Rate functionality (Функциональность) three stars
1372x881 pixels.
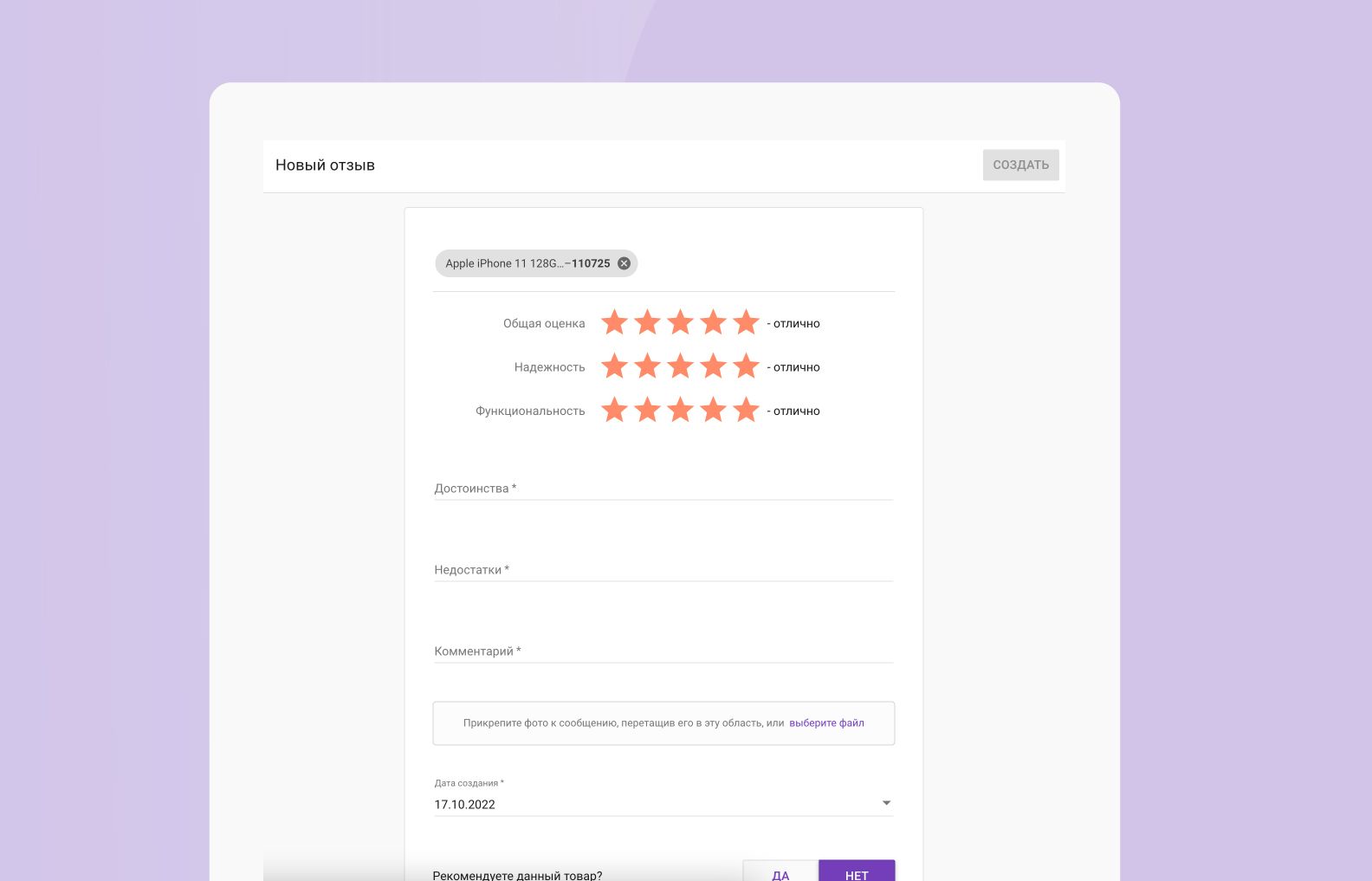(x=680, y=410)
